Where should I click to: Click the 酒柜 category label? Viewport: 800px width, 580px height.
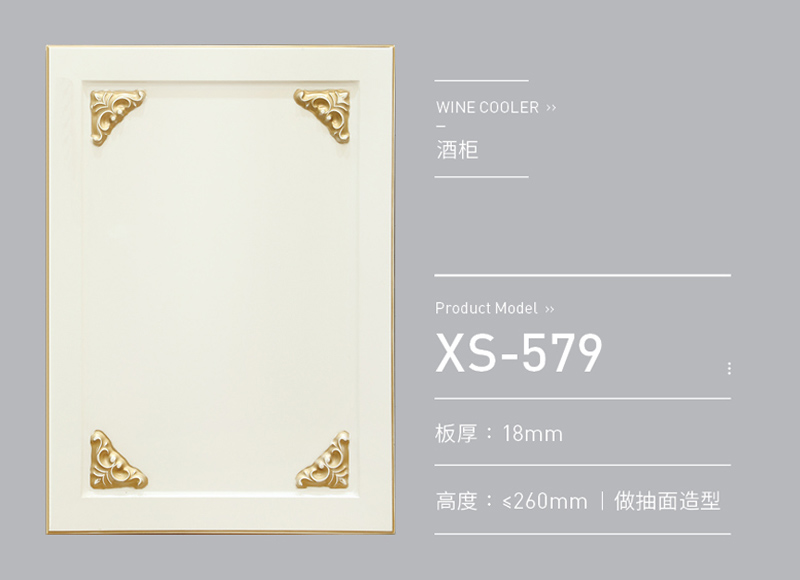tap(457, 149)
